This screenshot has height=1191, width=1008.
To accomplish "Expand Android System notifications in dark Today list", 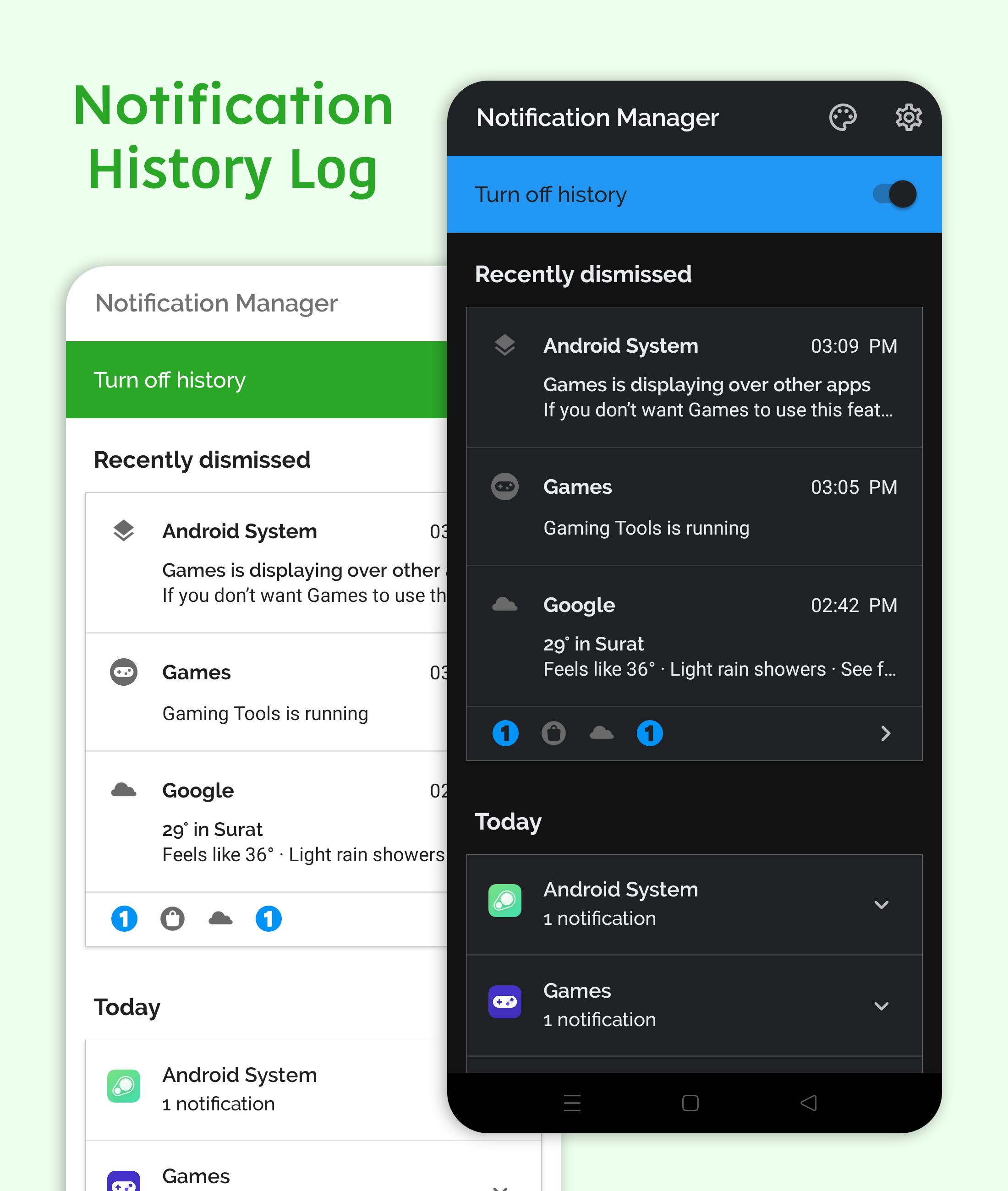I will [881, 905].
